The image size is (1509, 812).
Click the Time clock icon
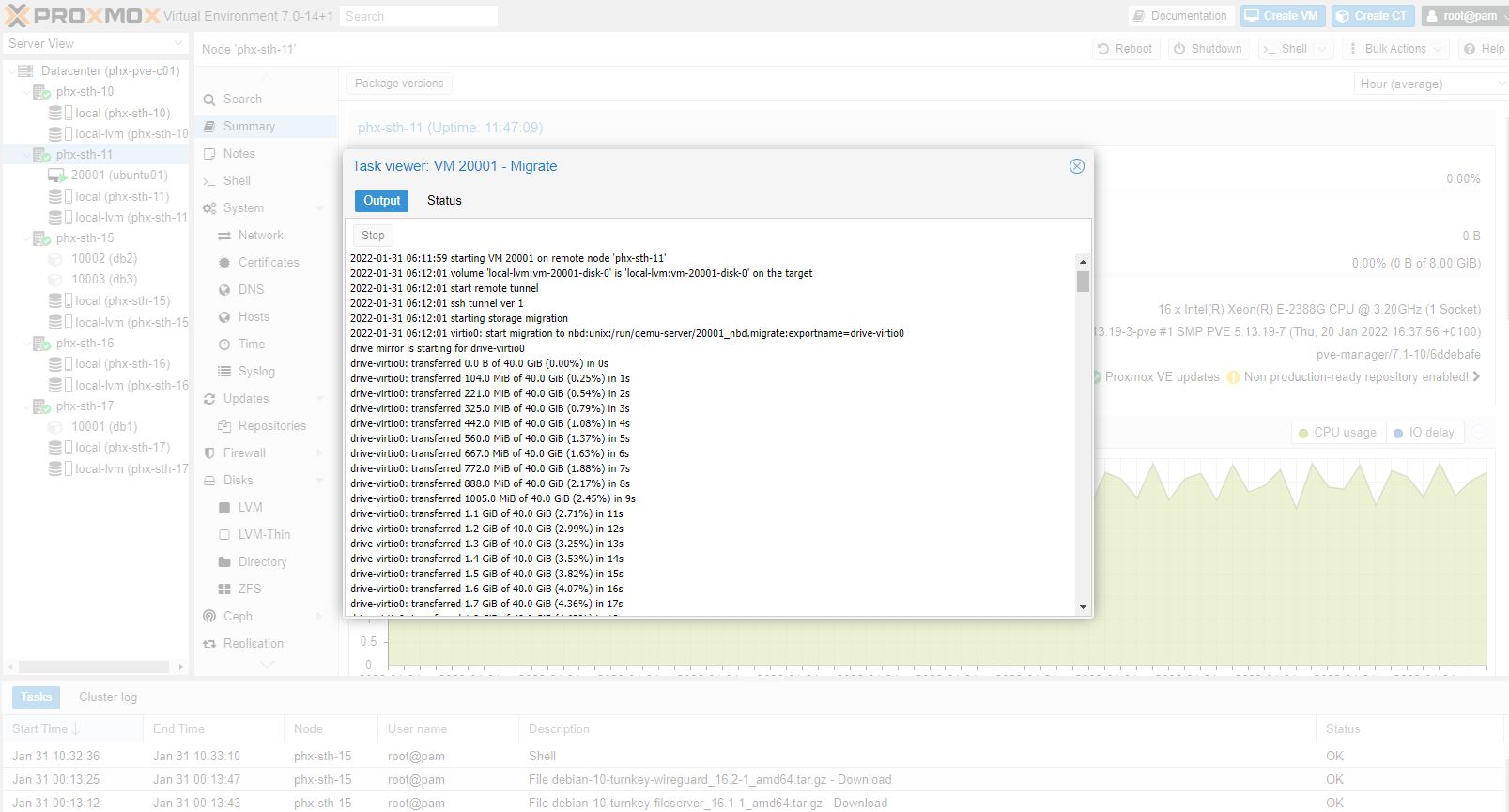(x=224, y=345)
